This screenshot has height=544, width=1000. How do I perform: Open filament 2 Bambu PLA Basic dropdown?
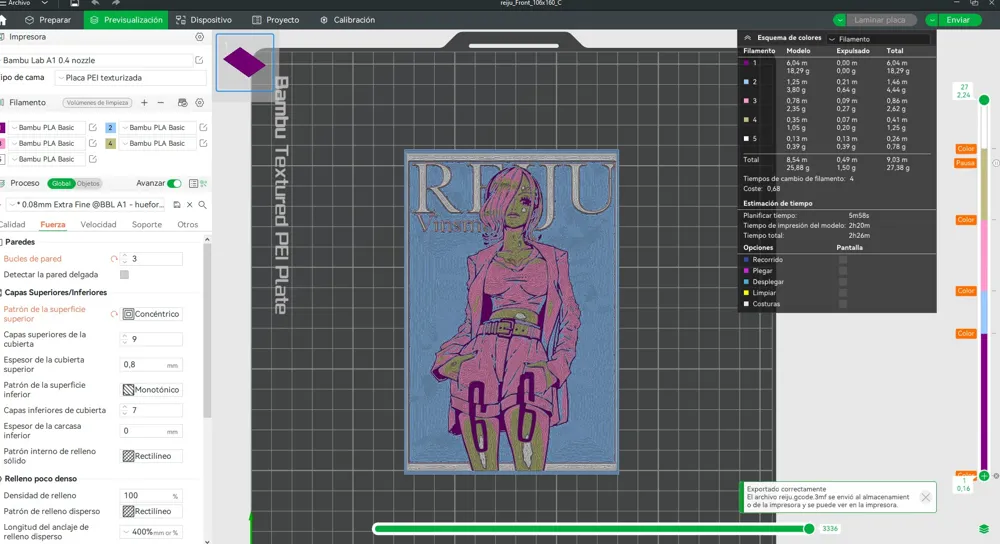(x=157, y=128)
